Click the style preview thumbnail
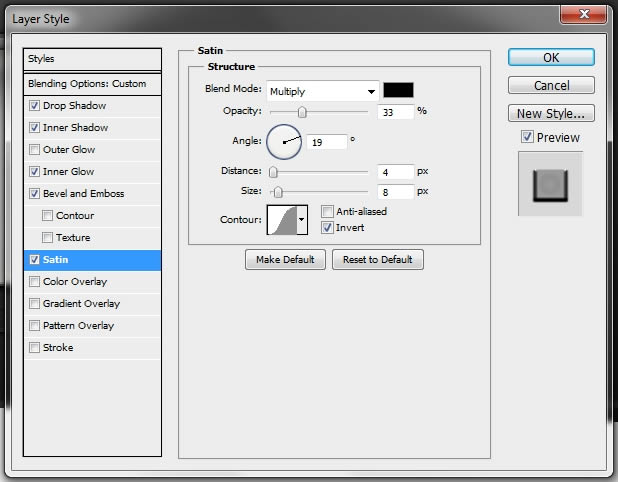This screenshot has width=618, height=482. (x=550, y=184)
